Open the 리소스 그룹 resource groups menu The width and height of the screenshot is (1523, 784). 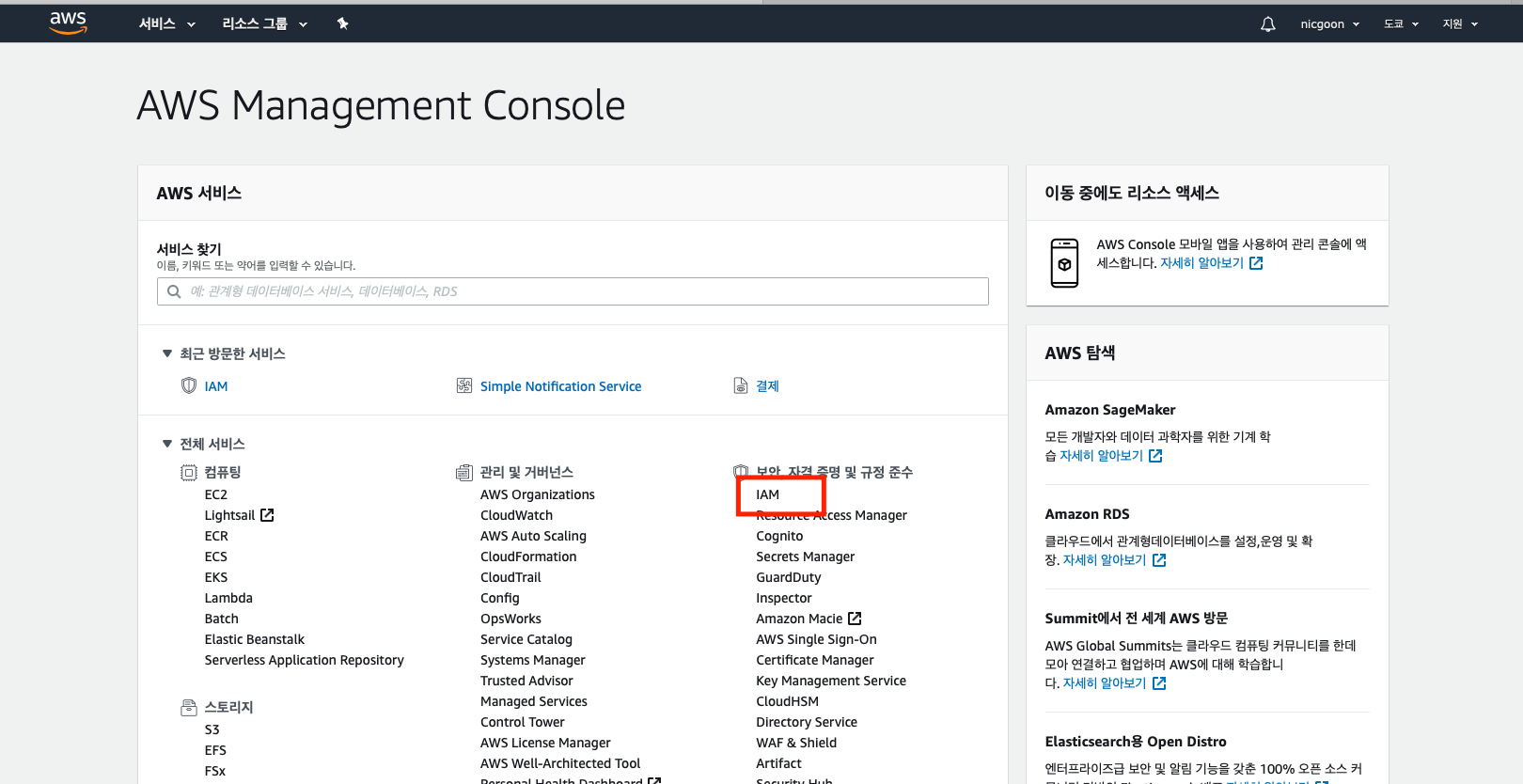265,24
